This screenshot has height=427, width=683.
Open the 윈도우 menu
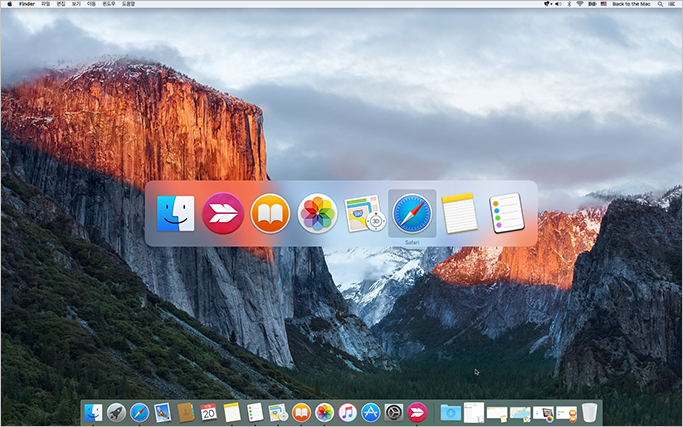coord(109,4)
